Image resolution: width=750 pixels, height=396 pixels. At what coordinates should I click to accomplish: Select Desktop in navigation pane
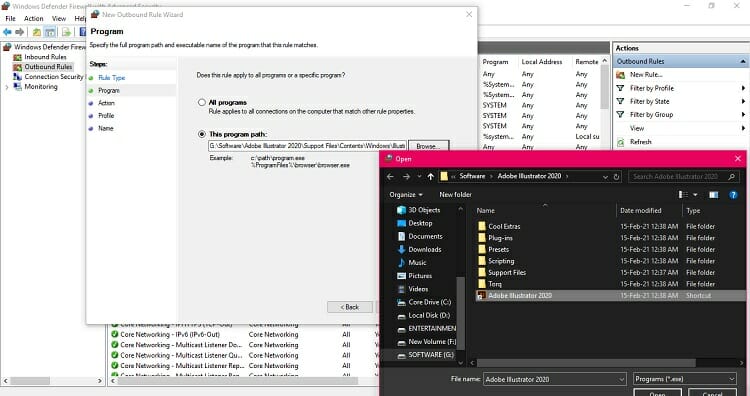click(x=420, y=223)
